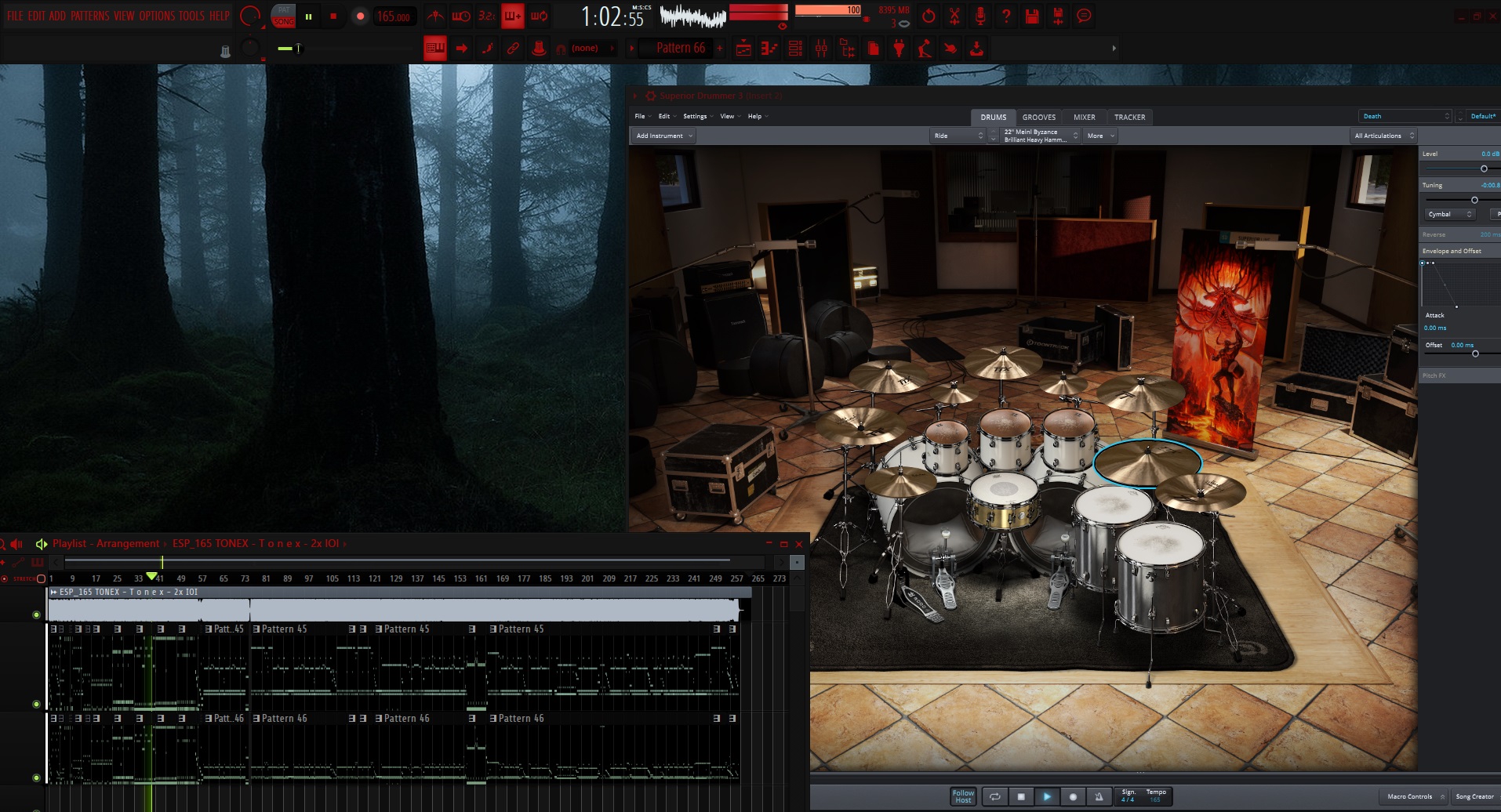Click the stamp tool icon in the toolbar
1501x812 pixels.
539,49
